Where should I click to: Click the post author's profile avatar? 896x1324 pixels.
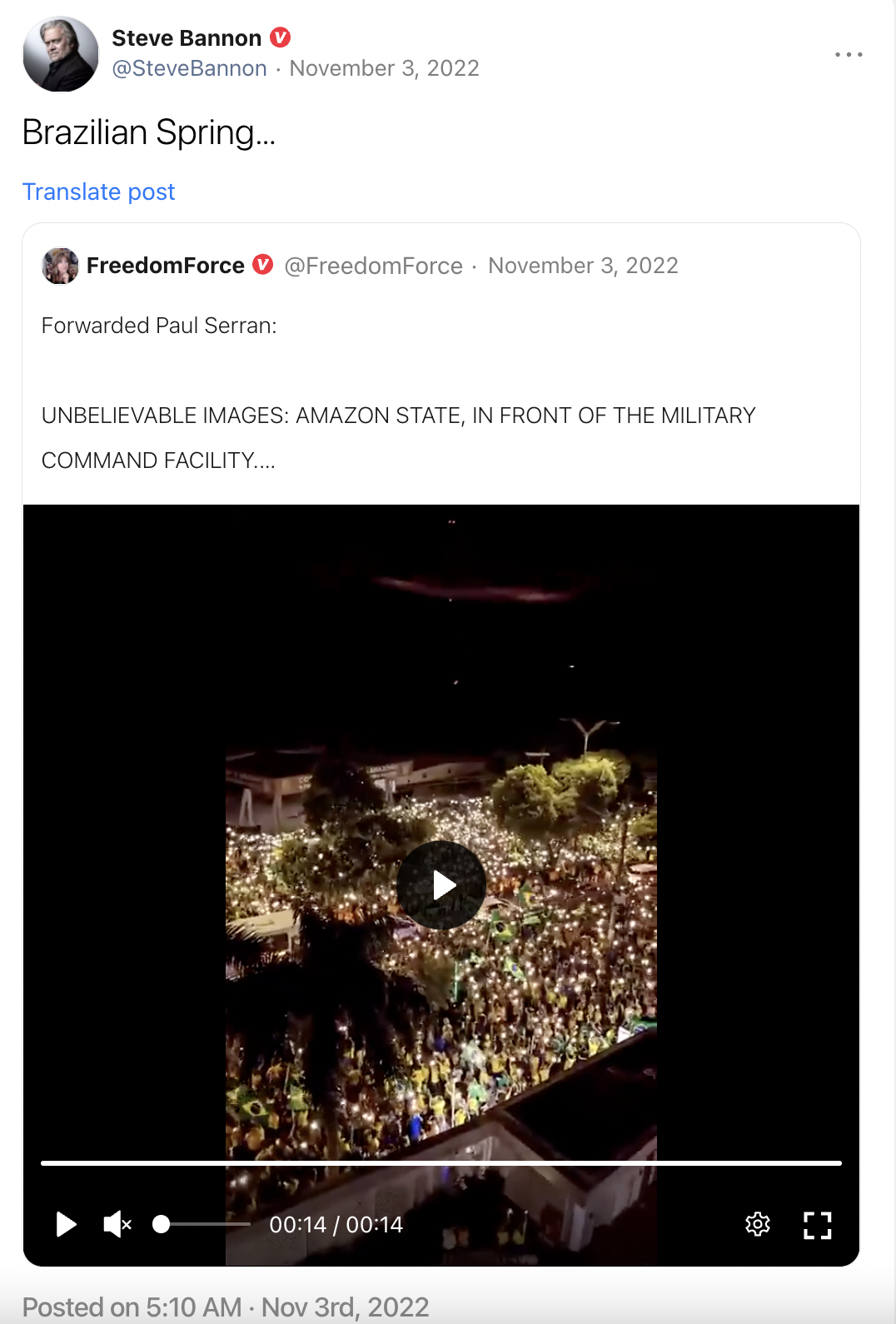coord(61,54)
